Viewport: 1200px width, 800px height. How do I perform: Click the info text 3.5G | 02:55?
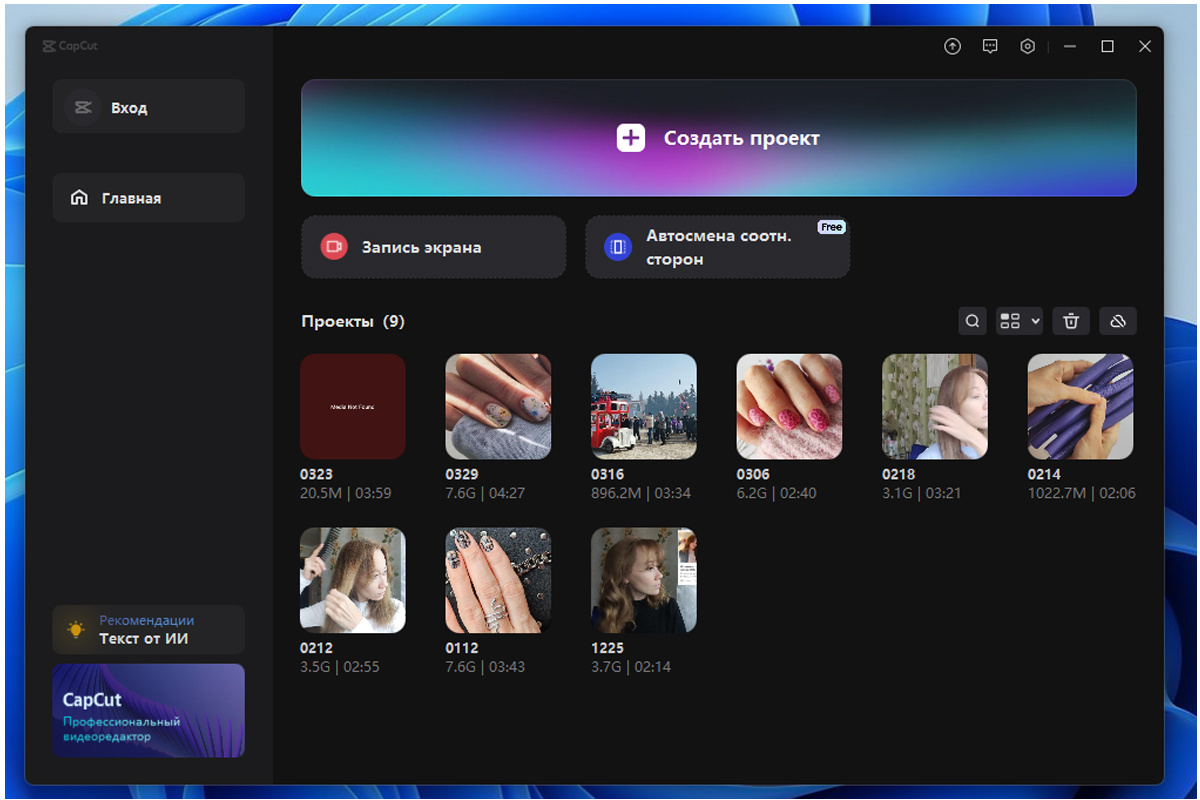pos(340,667)
